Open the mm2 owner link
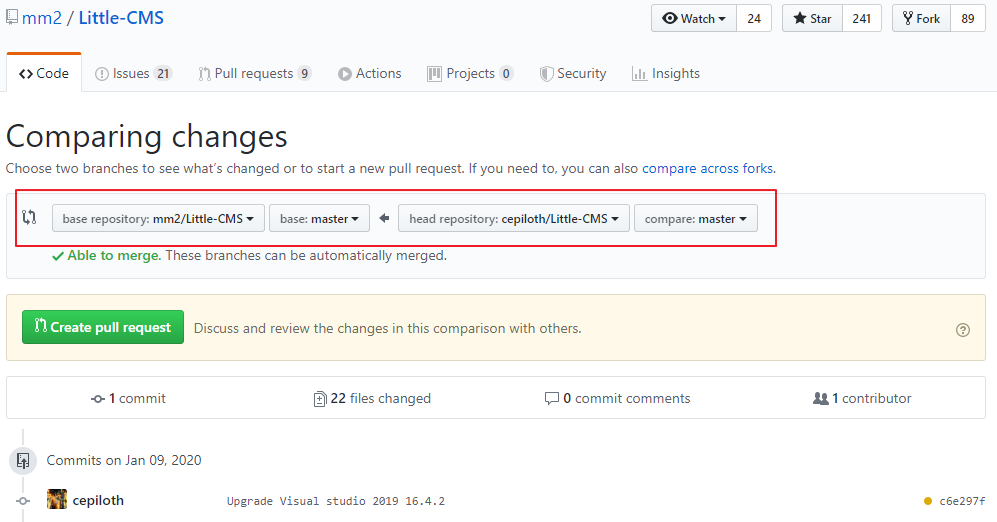 [42, 18]
